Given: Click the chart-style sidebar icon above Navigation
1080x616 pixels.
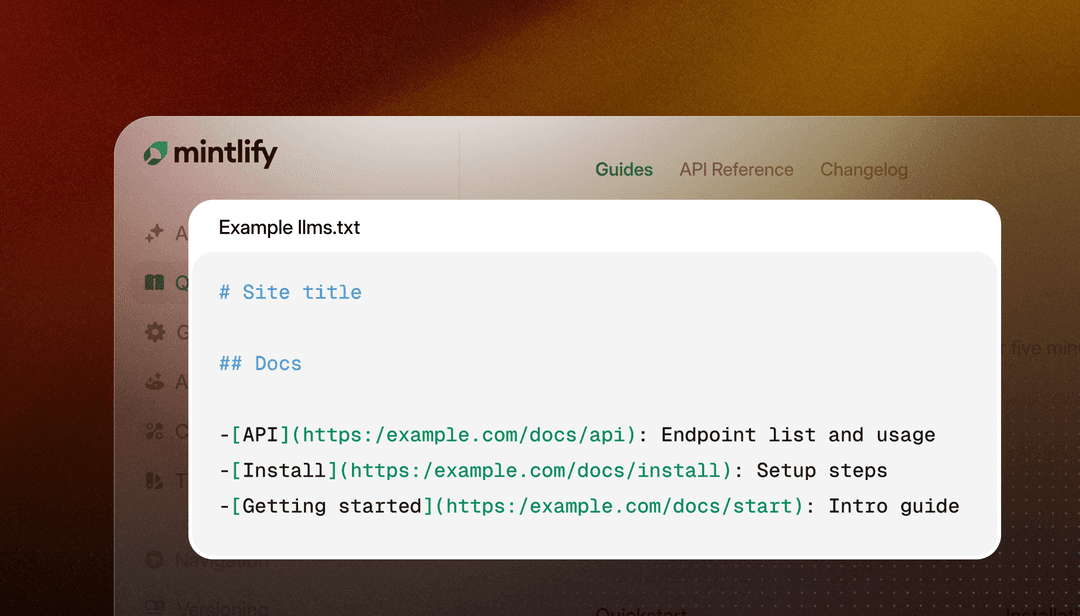Looking at the screenshot, I should coord(157,481).
